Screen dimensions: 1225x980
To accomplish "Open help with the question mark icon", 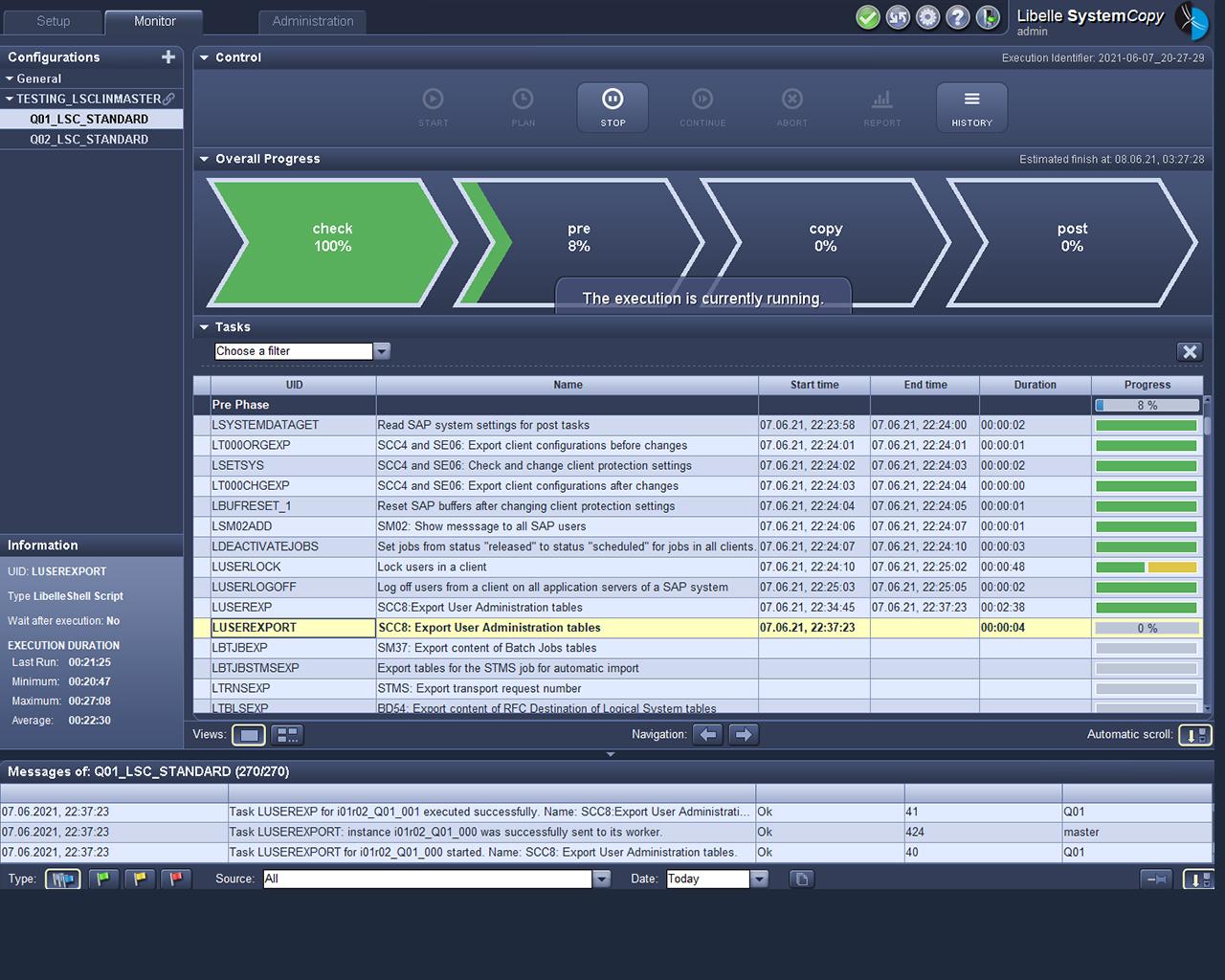I will click(x=958, y=17).
